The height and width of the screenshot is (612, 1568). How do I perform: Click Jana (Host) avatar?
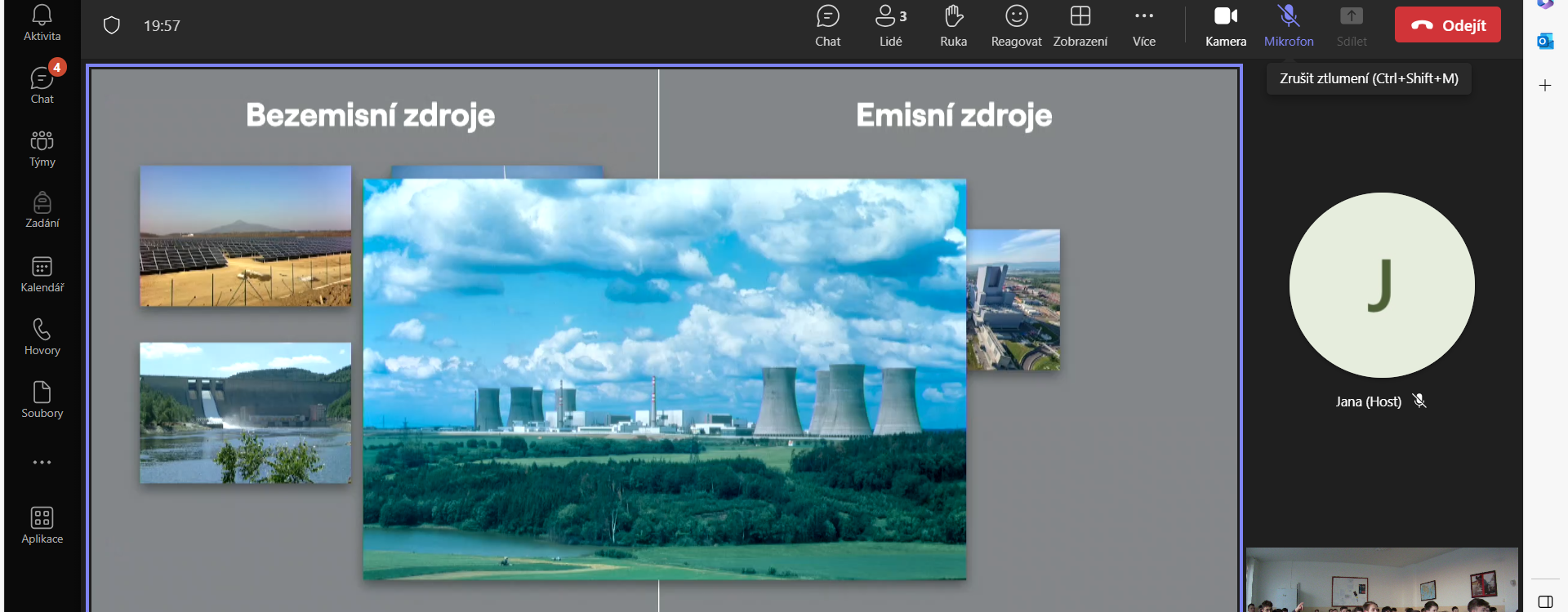(1381, 285)
